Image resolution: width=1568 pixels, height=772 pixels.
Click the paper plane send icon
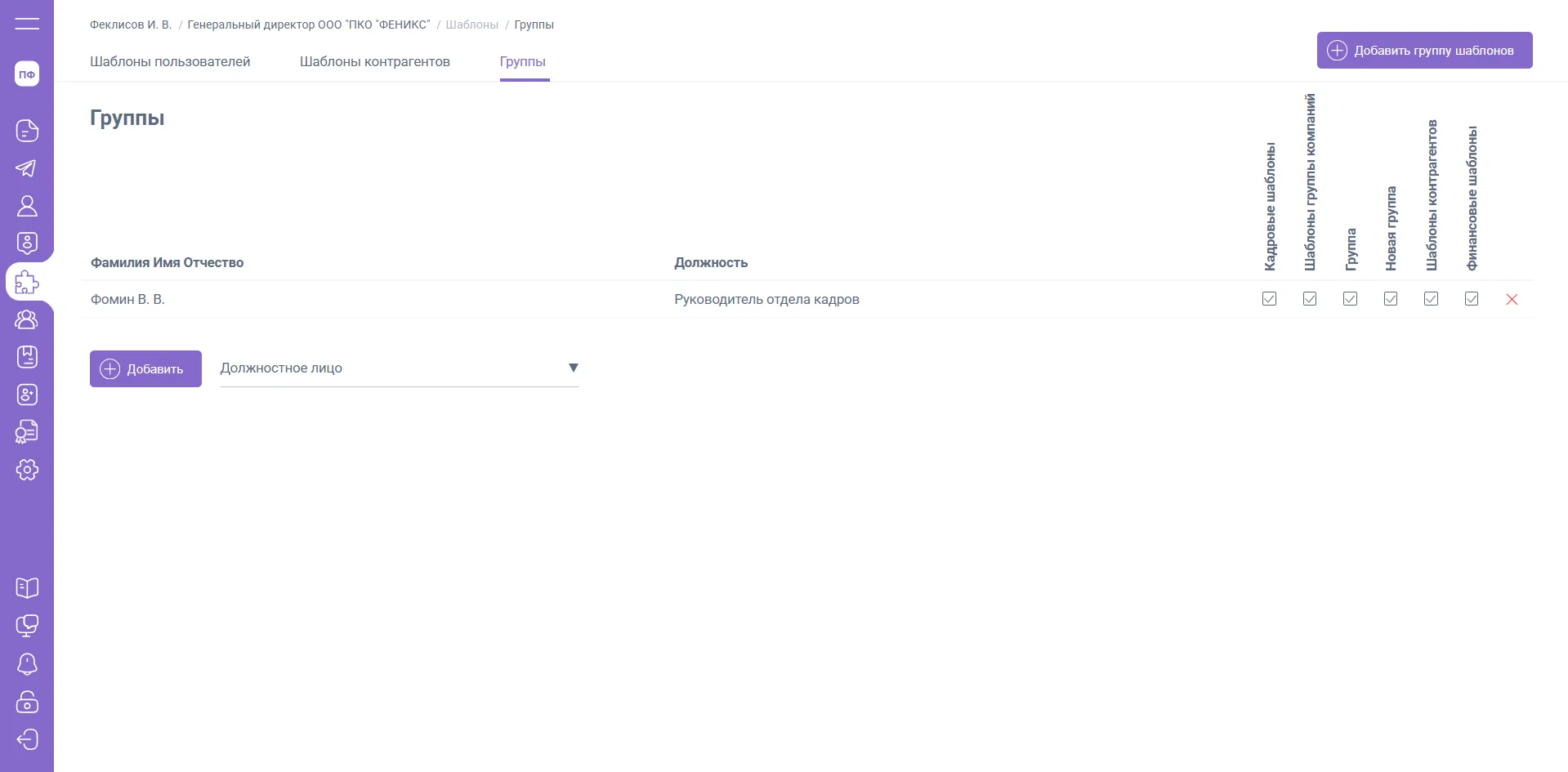click(x=27, y=168)
